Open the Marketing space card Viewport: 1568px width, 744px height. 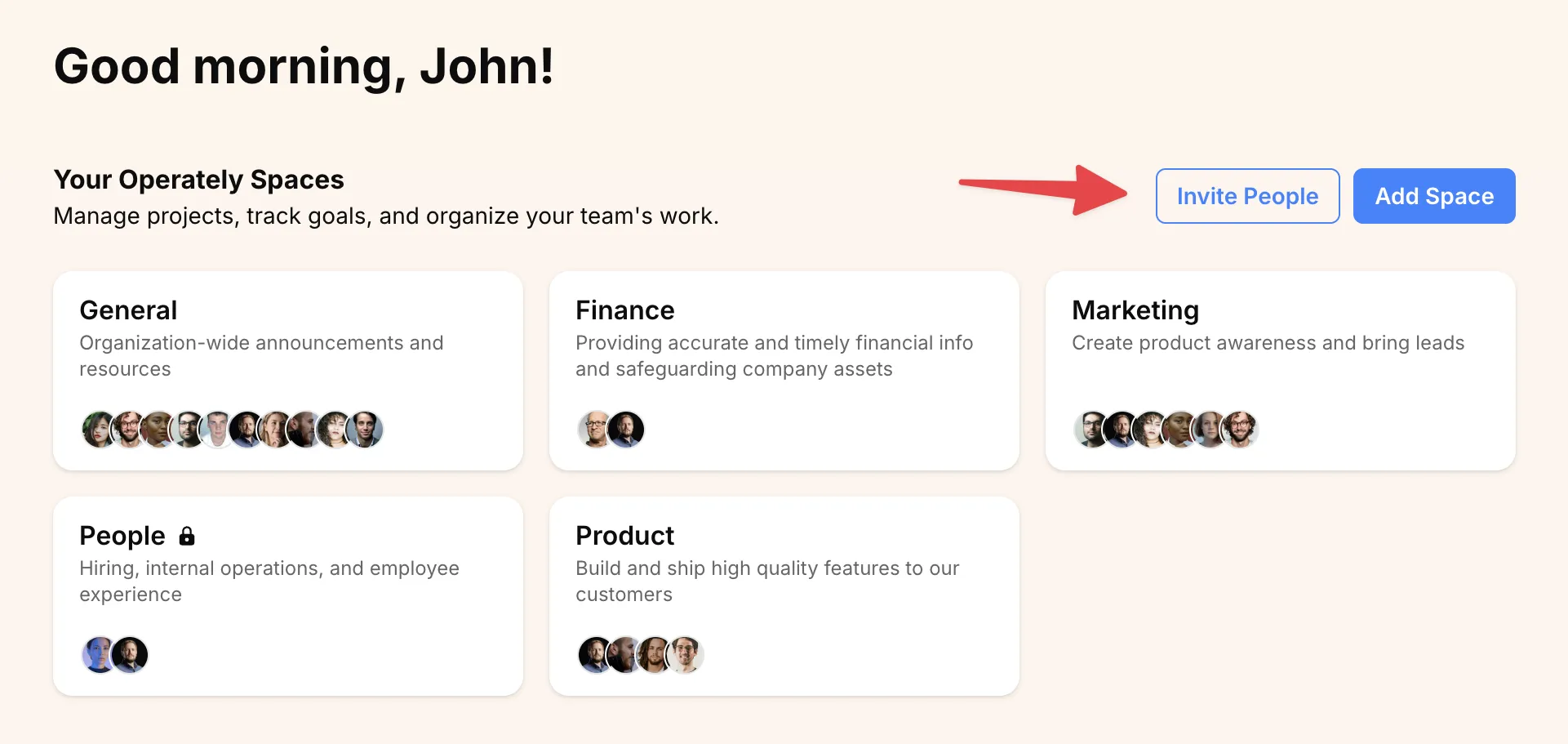coord(1280,370)
